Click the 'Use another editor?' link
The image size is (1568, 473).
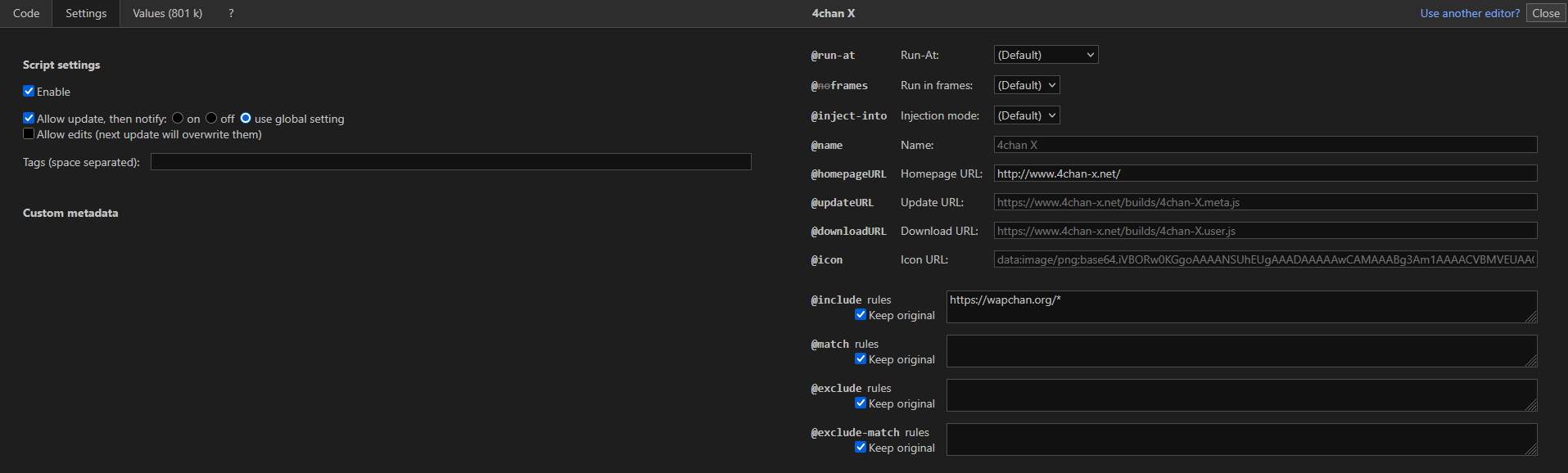pos(1469,13)
